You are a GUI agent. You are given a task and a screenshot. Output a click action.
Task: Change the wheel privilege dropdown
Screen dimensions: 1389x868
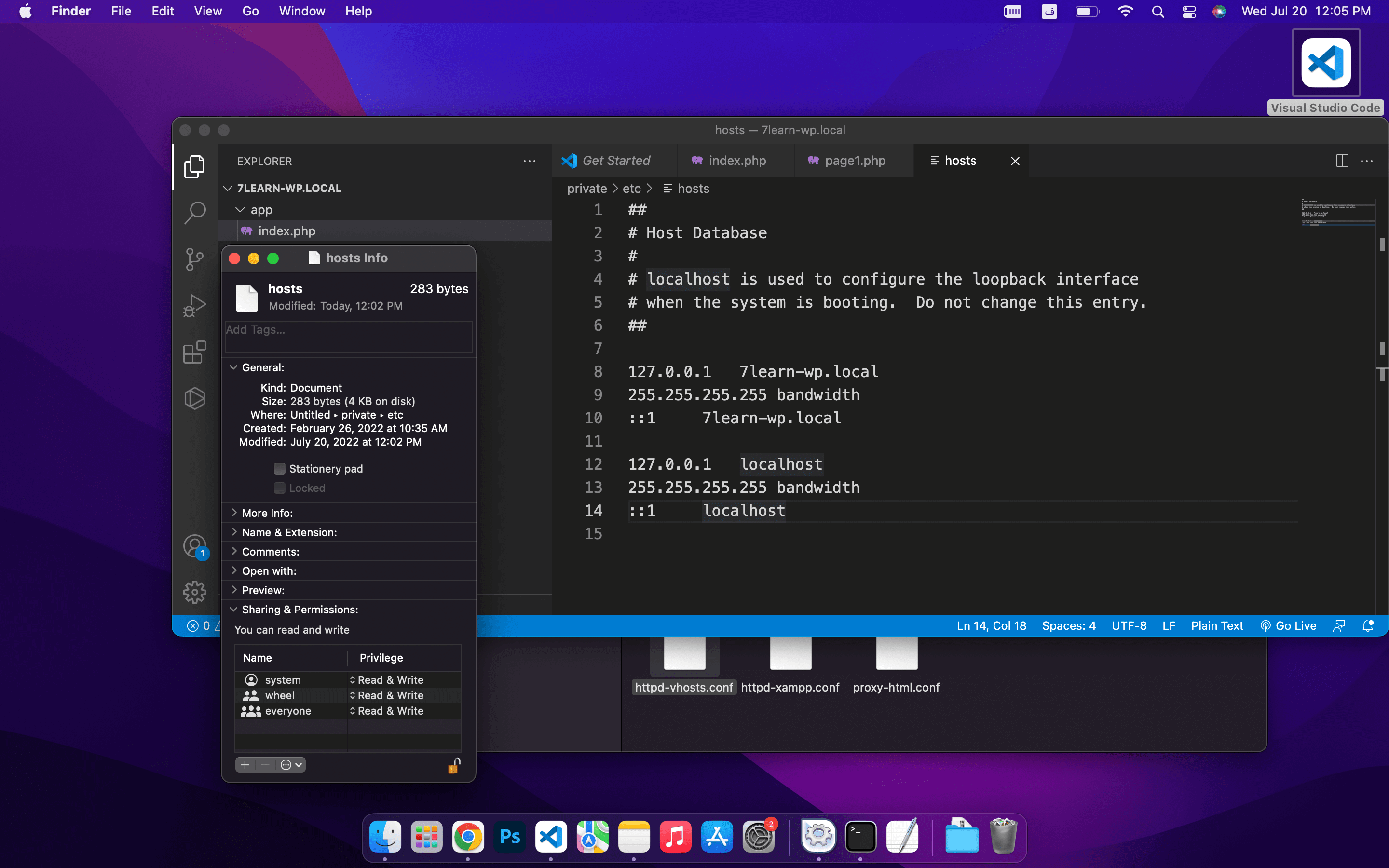point(387,695)
